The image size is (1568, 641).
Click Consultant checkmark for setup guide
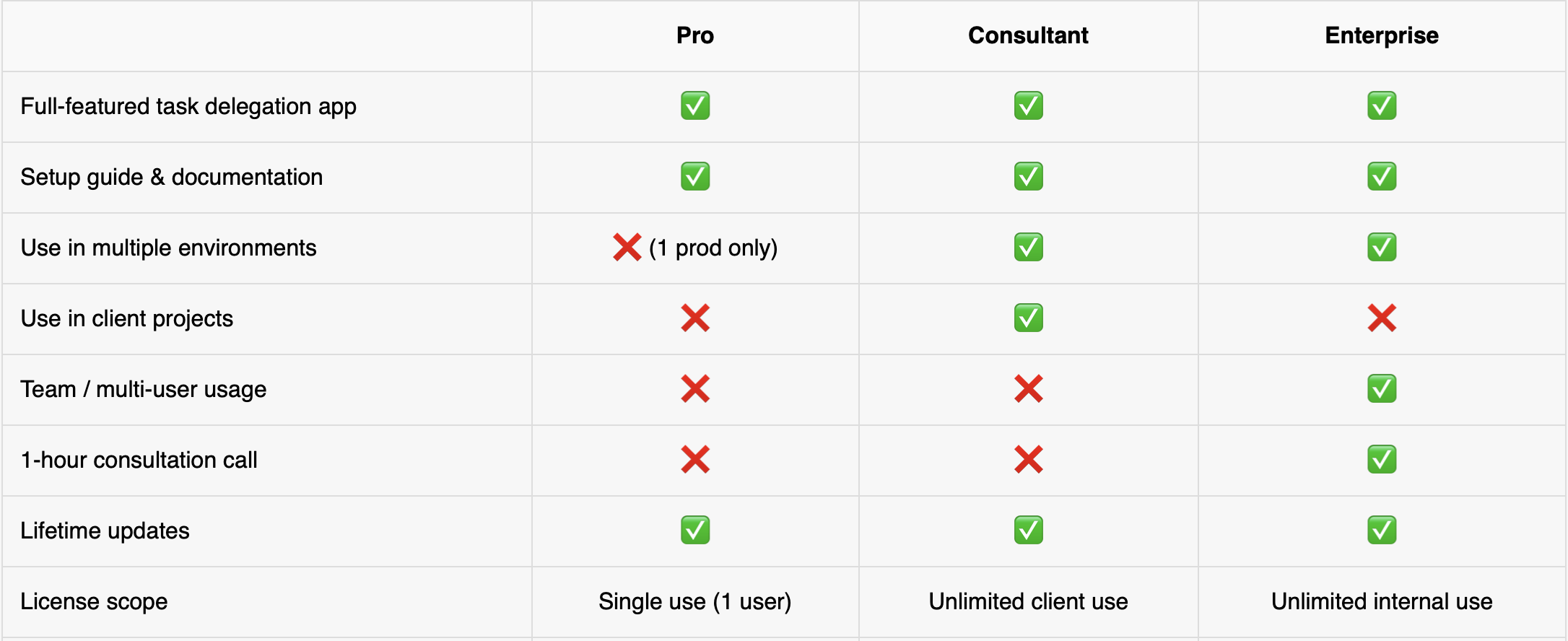tap(1028, 177)
